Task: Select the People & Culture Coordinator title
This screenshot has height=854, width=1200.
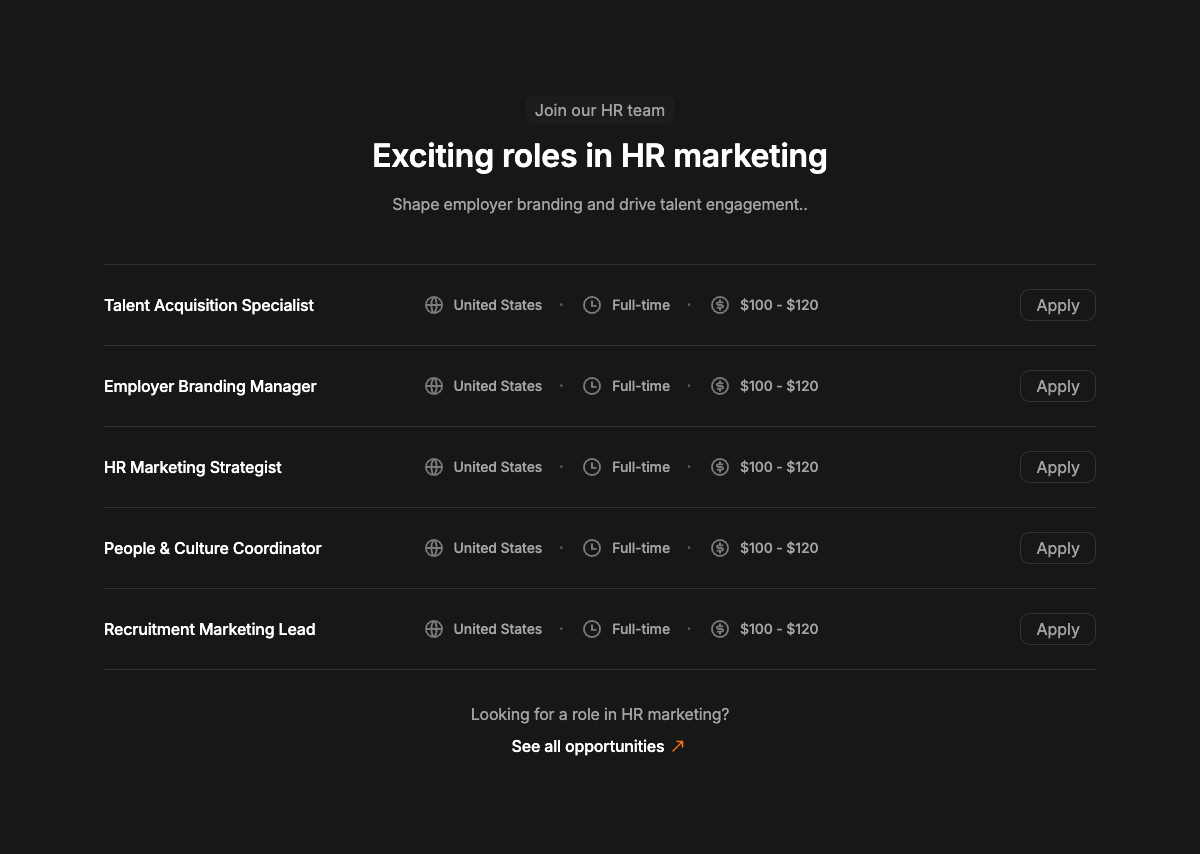Action: pyautogui.click(x=213, y=548)
